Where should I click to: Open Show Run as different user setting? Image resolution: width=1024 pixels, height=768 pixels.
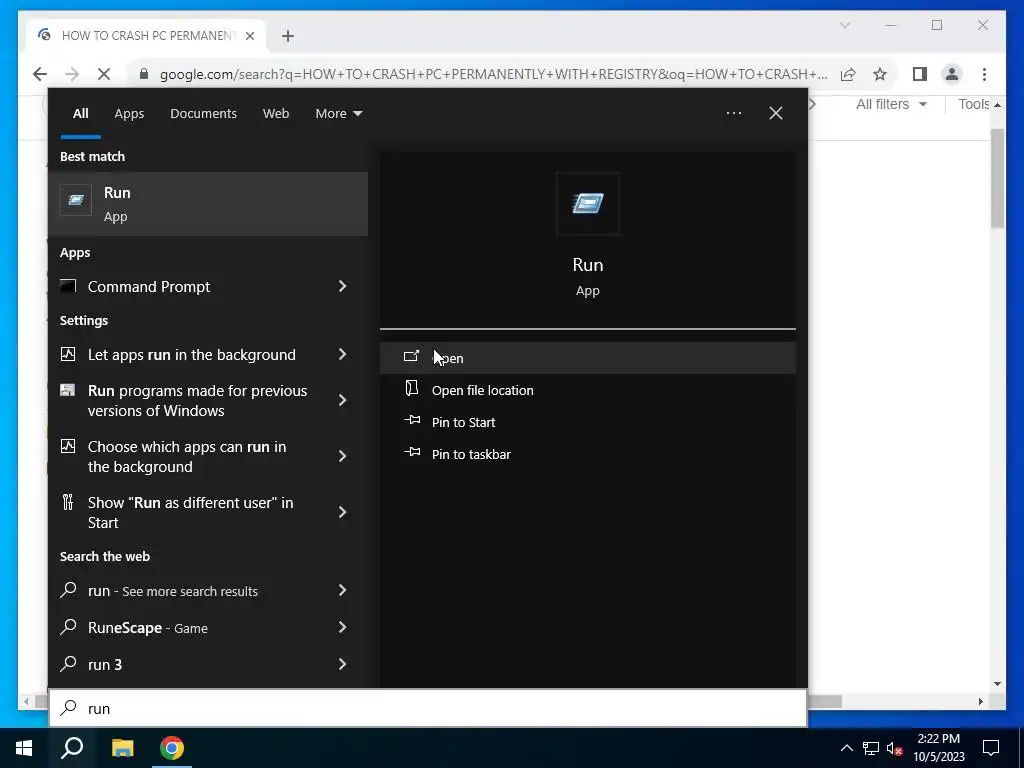190,513
